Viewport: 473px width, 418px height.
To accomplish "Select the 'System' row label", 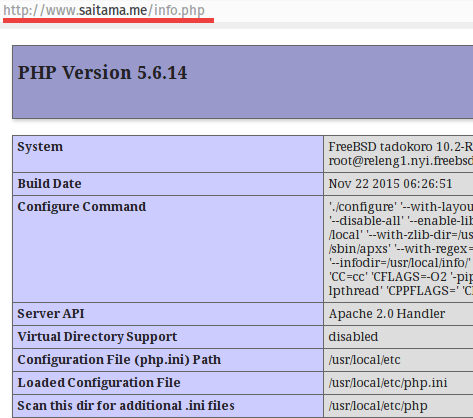I will coord(40,147).
